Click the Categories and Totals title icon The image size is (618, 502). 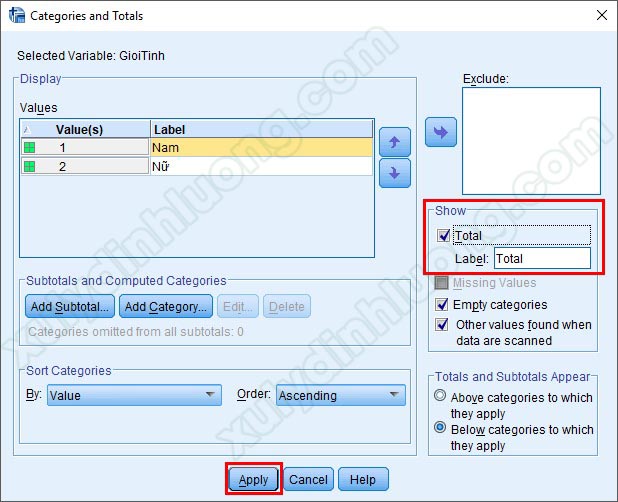click(x=17, y=15)
